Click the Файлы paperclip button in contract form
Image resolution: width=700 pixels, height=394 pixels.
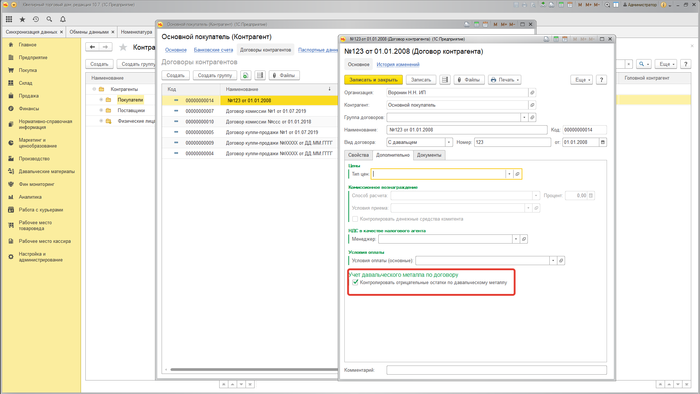click(x=469, y=79)
